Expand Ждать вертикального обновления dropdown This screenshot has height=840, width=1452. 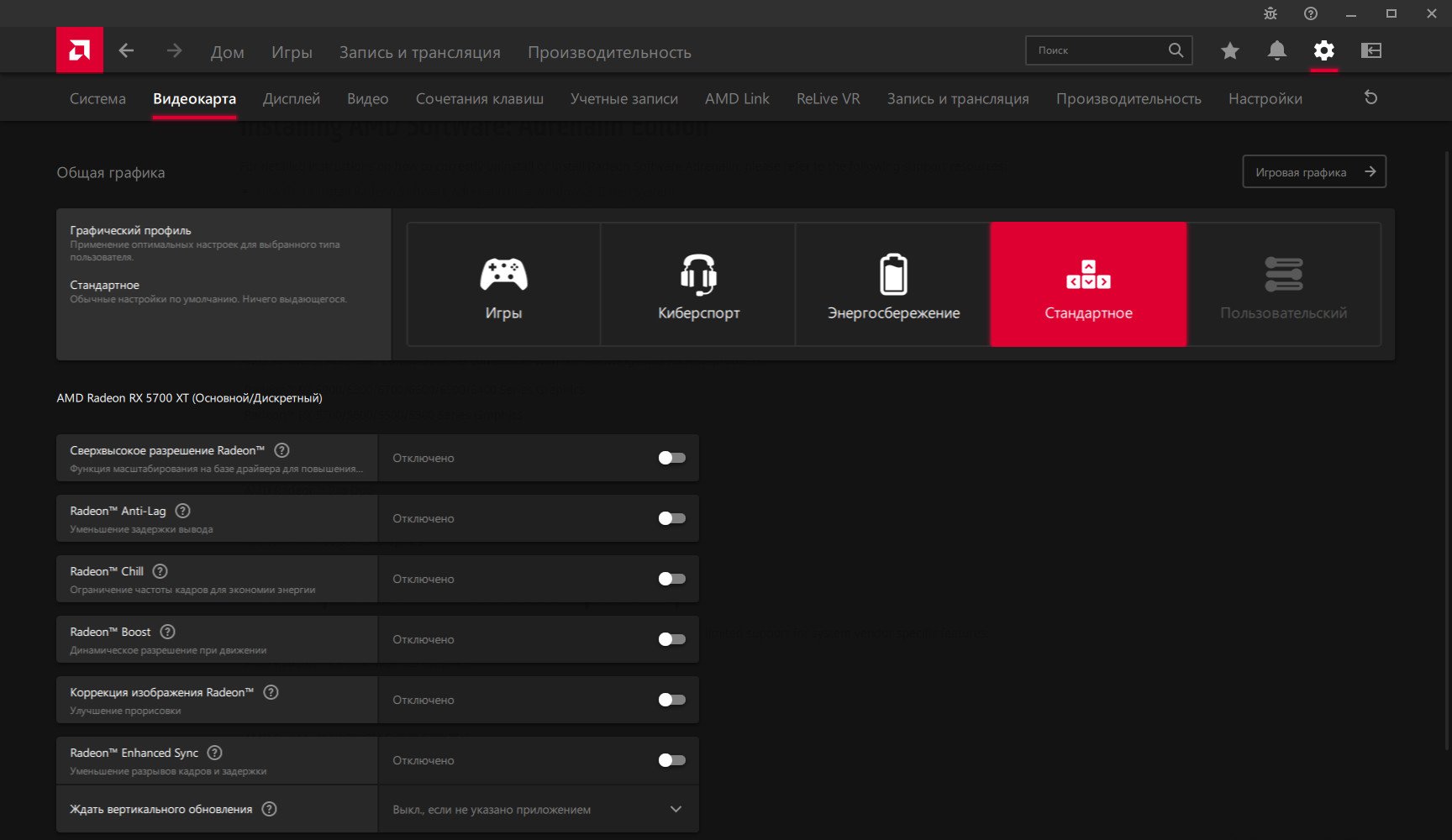tap(539, 809)
